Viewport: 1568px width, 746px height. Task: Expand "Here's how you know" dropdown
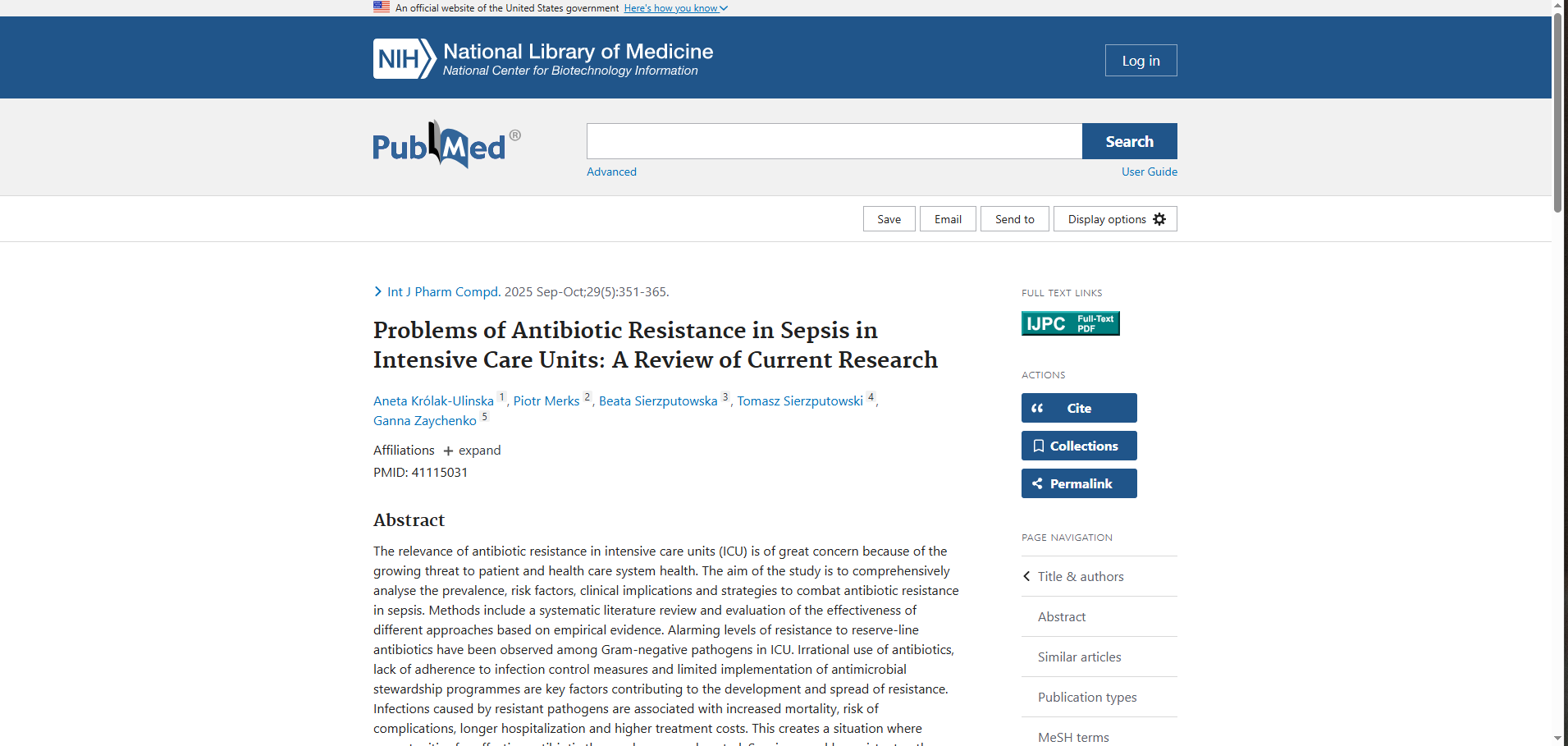pos(675,8)
